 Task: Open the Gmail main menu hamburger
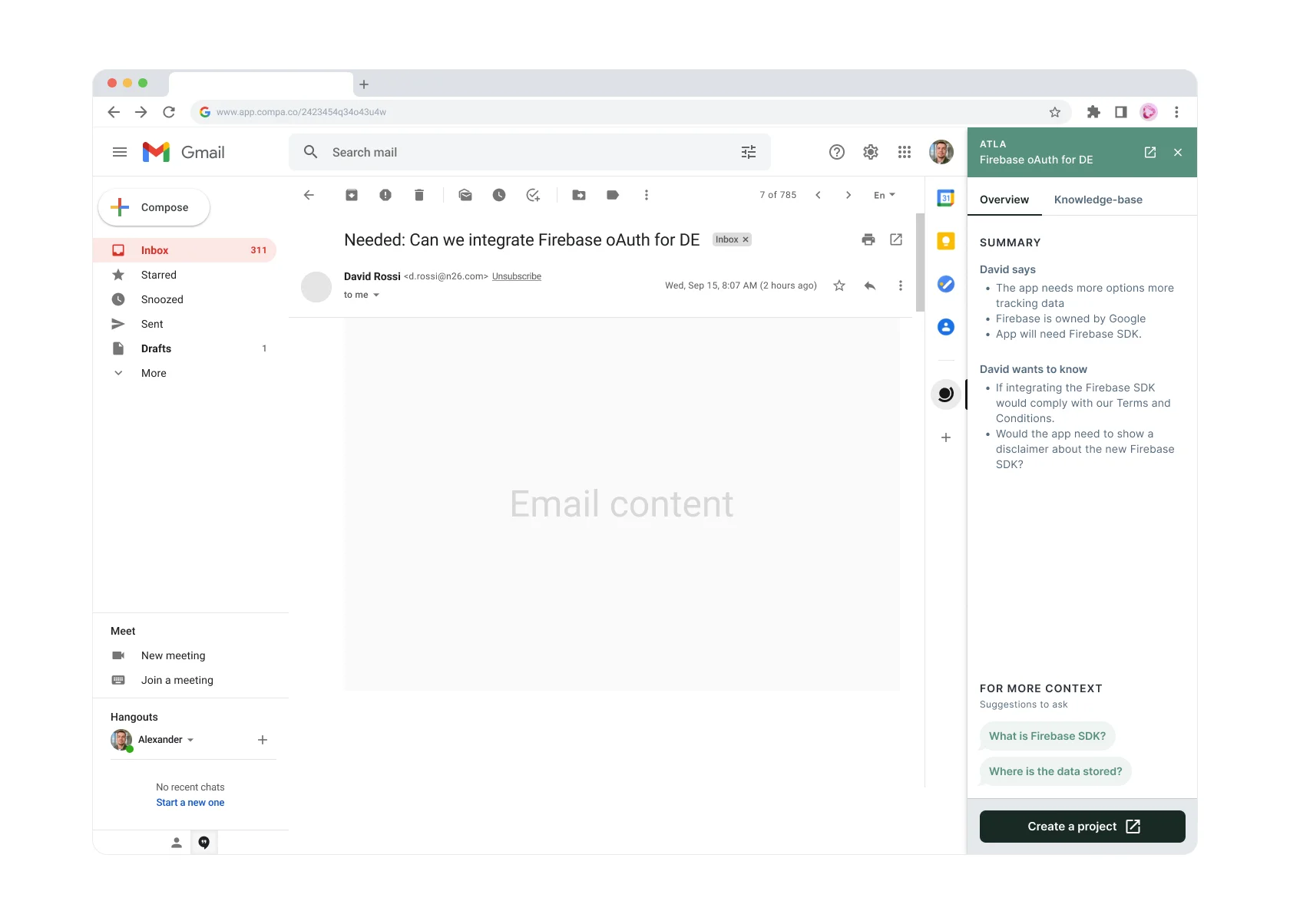tap(120, 152)
